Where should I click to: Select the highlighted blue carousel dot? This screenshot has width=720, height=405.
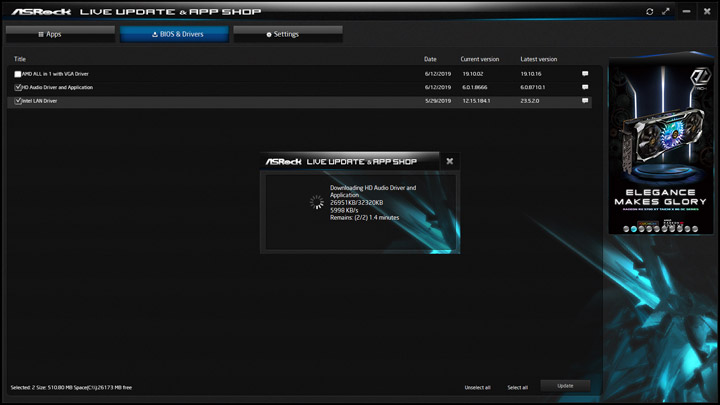coord(634,229)
